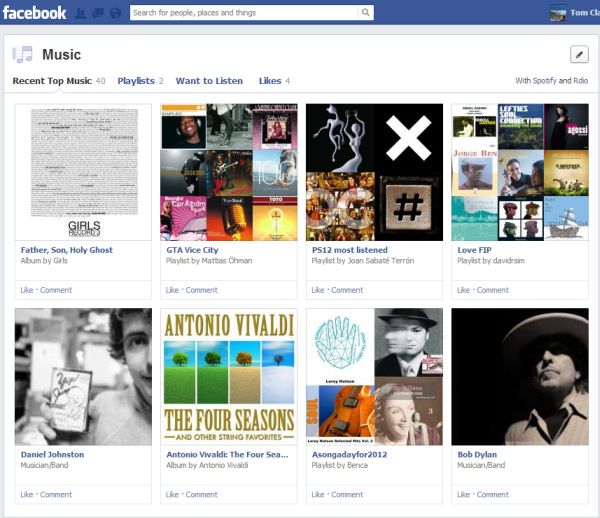
Task: Open the Girls album cover thumbnail
Action: tap(83, 172)
